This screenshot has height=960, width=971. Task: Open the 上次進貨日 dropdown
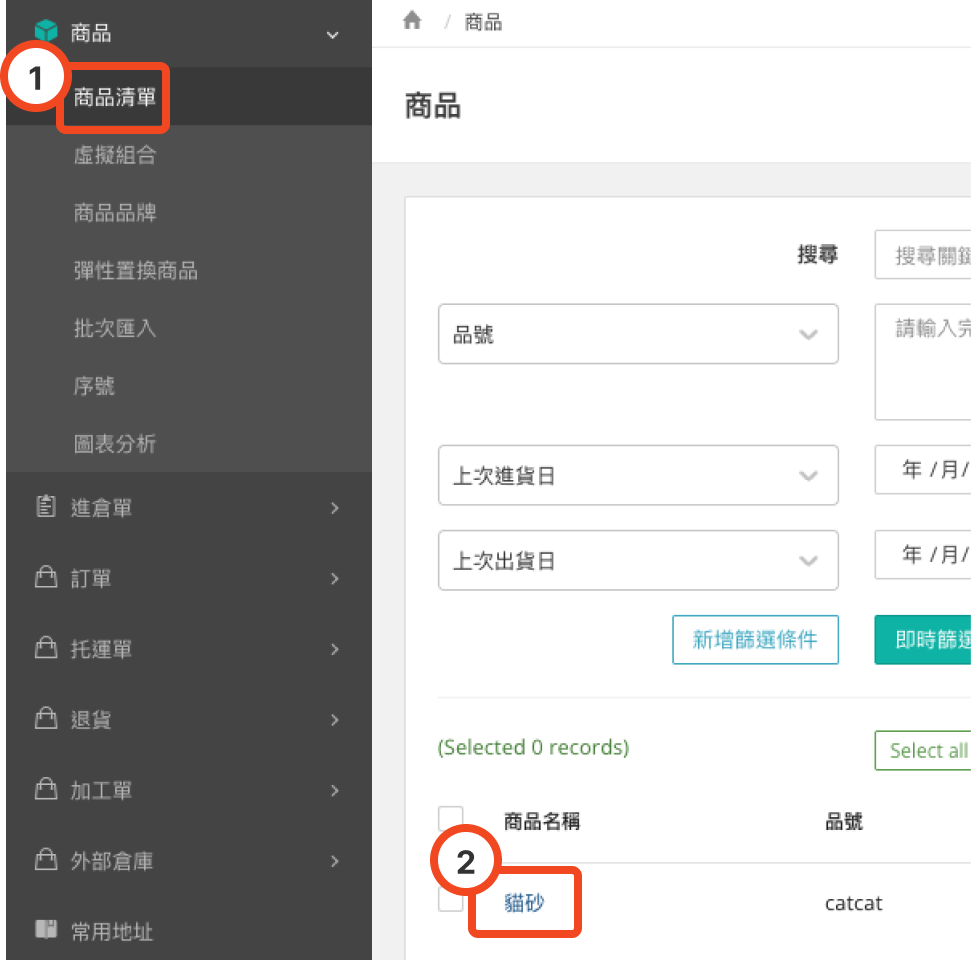pyautogui.click(x=638, y=476)
